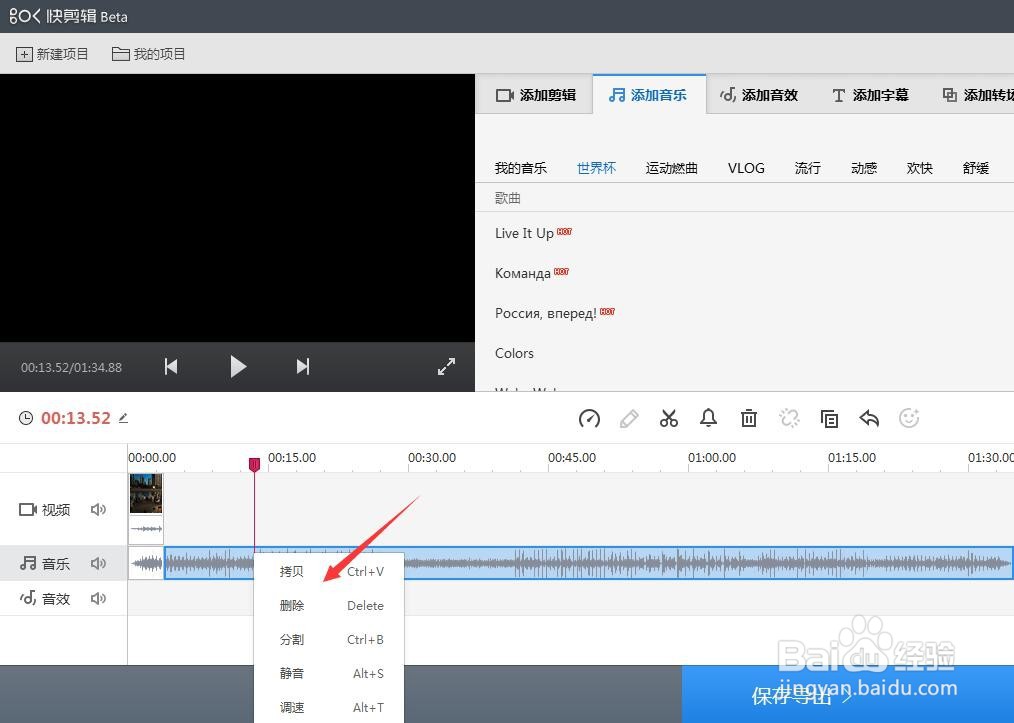Click the trash delete icon
The width and height of the screenshot is (1014, 723).
749,418
